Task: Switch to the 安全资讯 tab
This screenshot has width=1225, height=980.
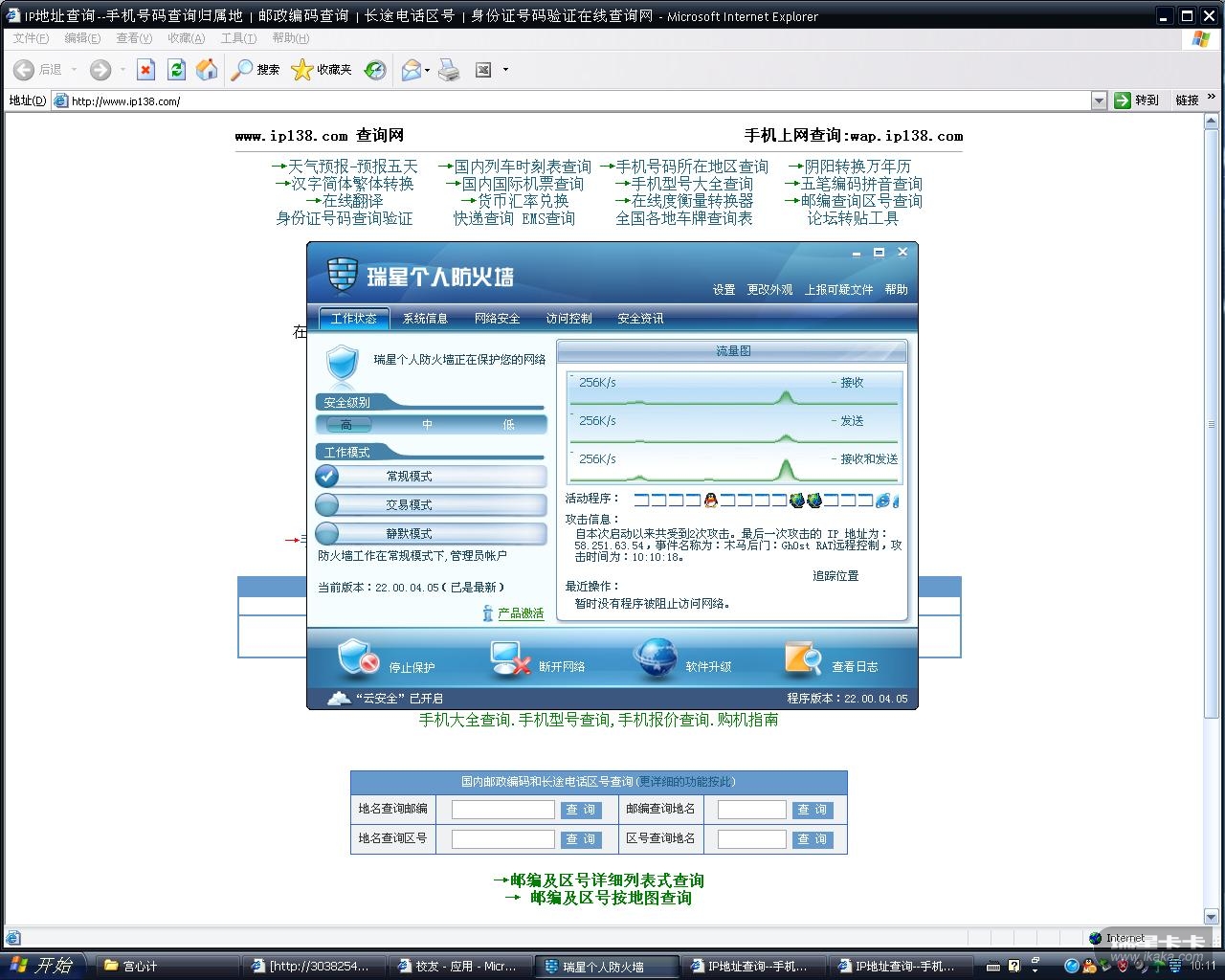Action: coord(640,319)
